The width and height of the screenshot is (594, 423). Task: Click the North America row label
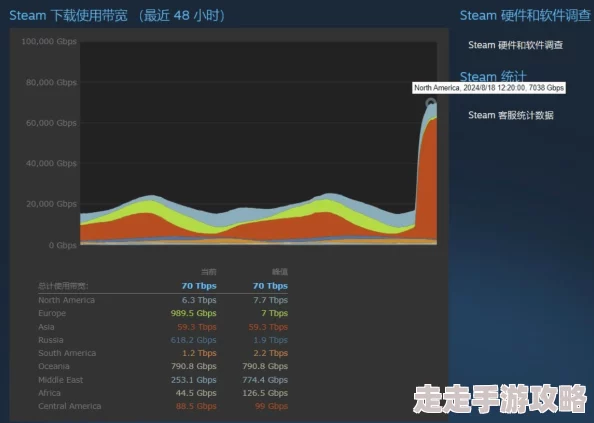coord(66,300)
